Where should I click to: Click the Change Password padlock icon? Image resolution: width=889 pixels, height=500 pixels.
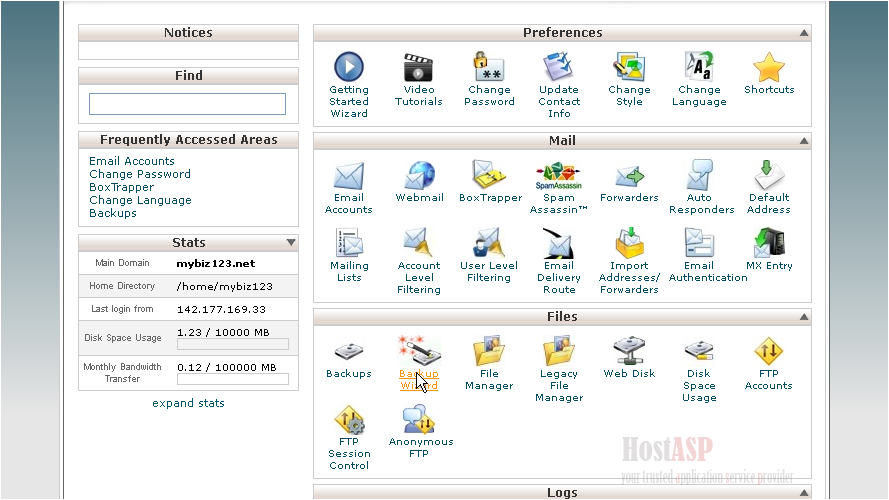[x=489, y=67]
